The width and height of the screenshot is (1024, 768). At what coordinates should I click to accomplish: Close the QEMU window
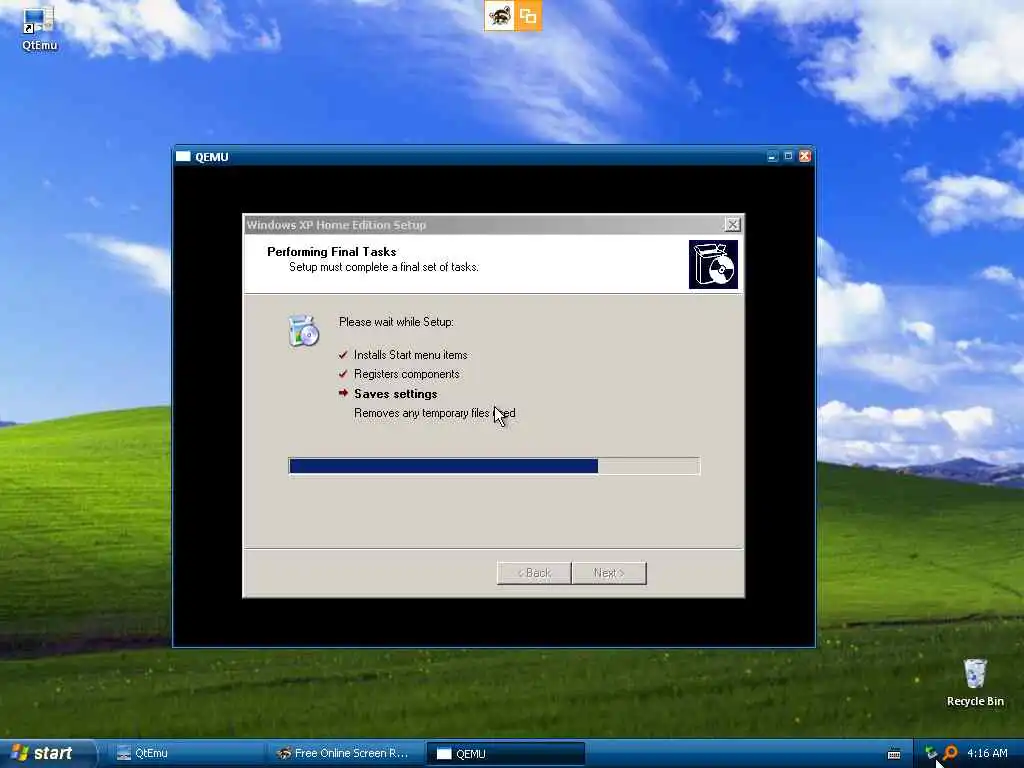point(805,157)
